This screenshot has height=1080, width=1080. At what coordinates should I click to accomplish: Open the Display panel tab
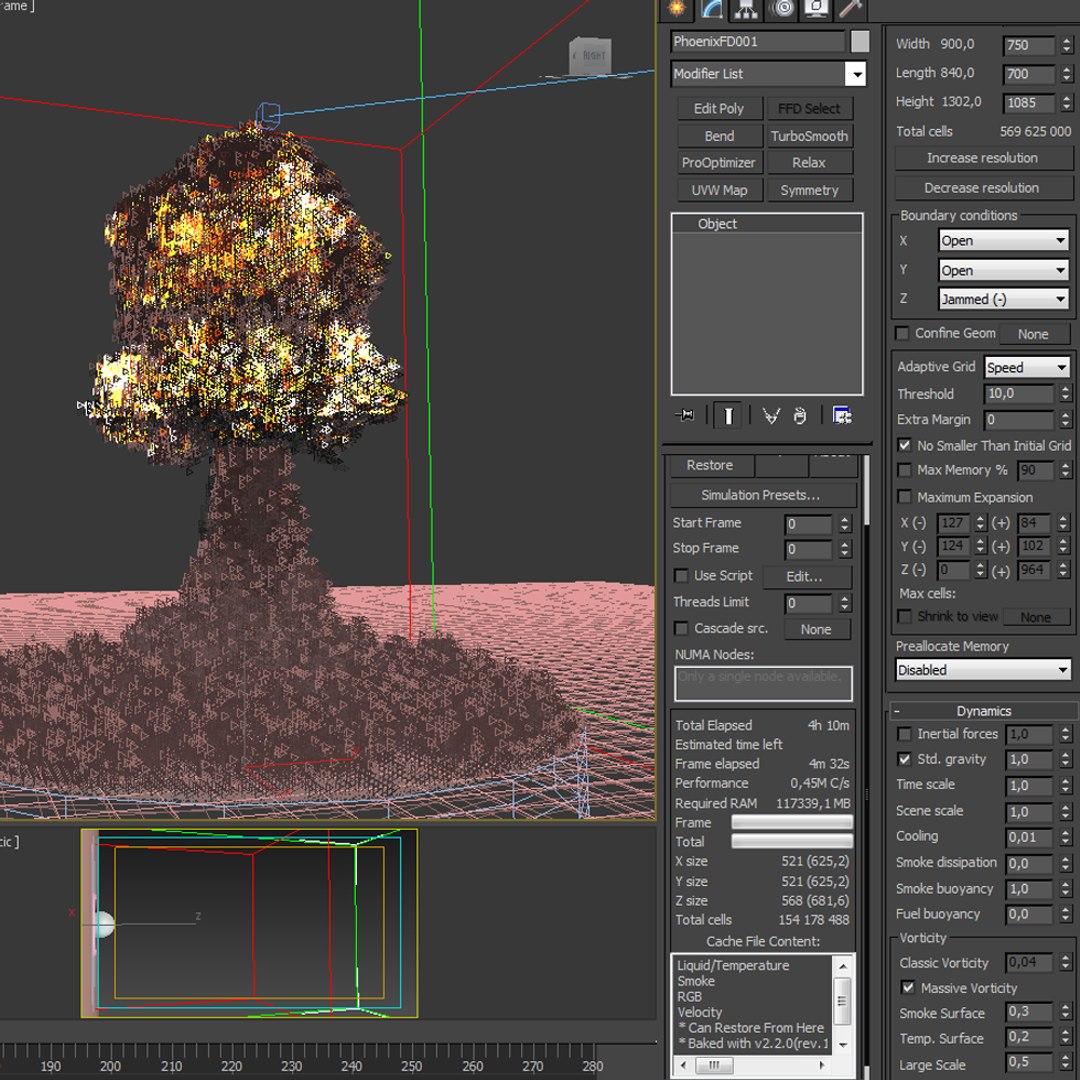(x=816, y=9)
